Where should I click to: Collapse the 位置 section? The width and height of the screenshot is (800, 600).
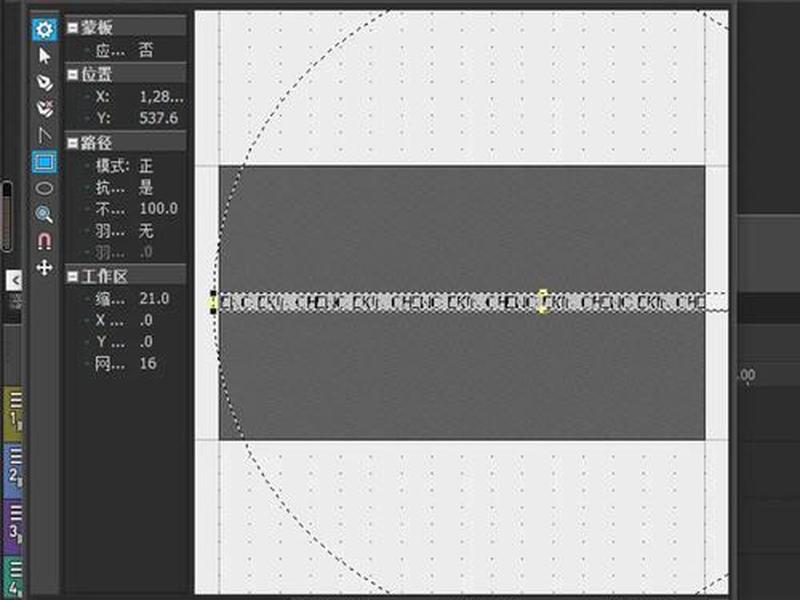click(73, 74)
